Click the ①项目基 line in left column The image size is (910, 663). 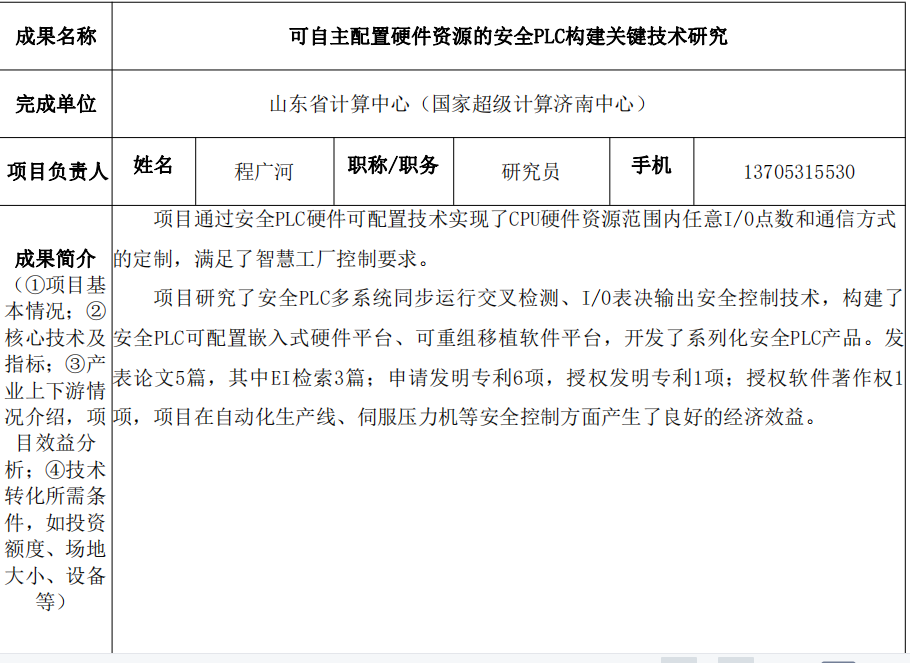pos(56,285)
